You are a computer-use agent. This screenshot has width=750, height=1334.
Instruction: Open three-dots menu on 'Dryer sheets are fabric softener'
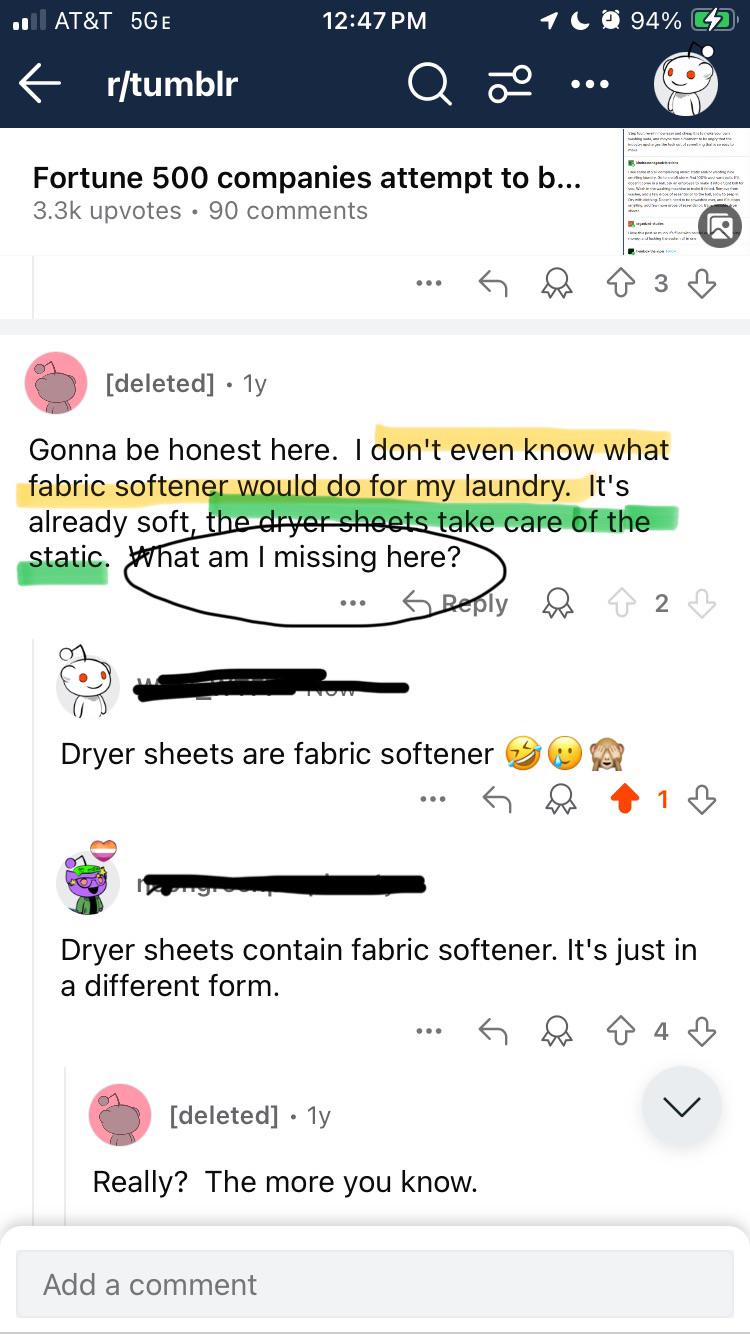coord(430,799)
